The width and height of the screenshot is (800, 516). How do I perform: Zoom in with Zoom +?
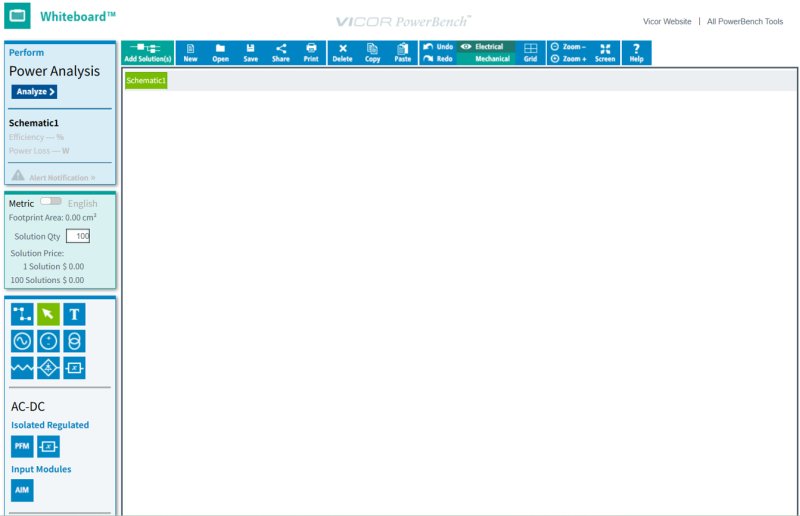(x=568, y=59)
